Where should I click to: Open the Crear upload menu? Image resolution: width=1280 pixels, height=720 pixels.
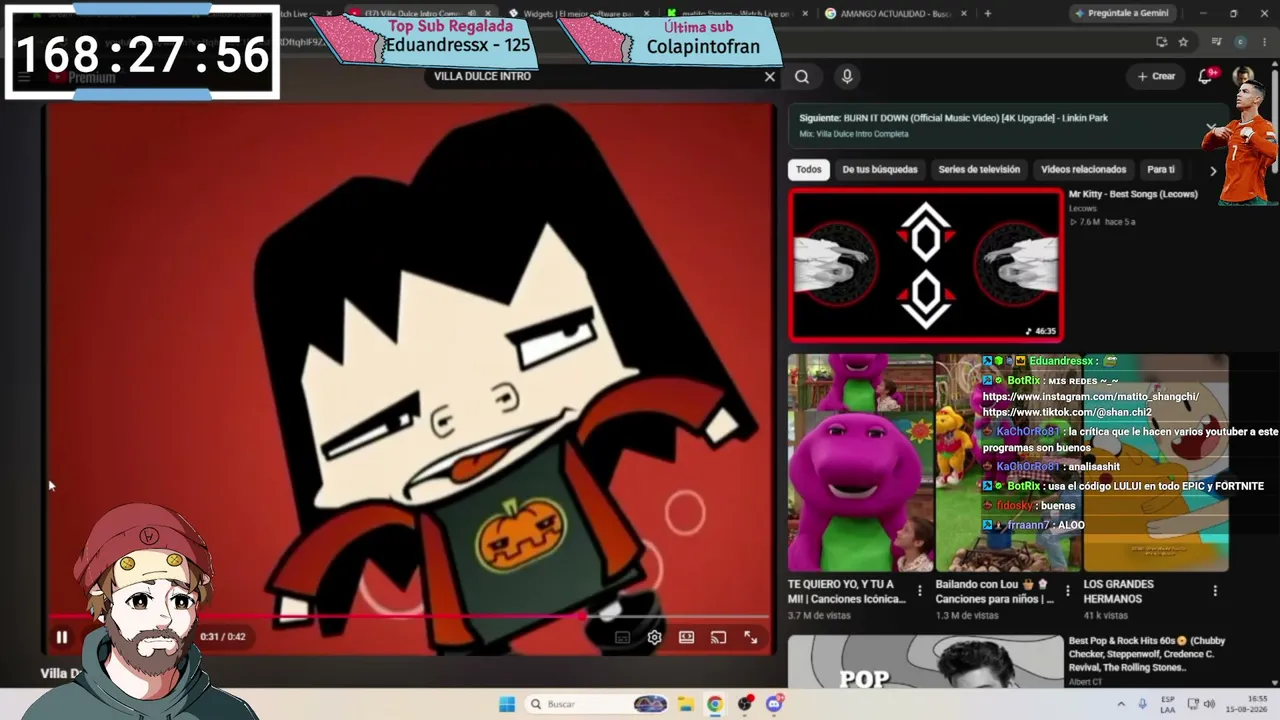(1156, 76)
